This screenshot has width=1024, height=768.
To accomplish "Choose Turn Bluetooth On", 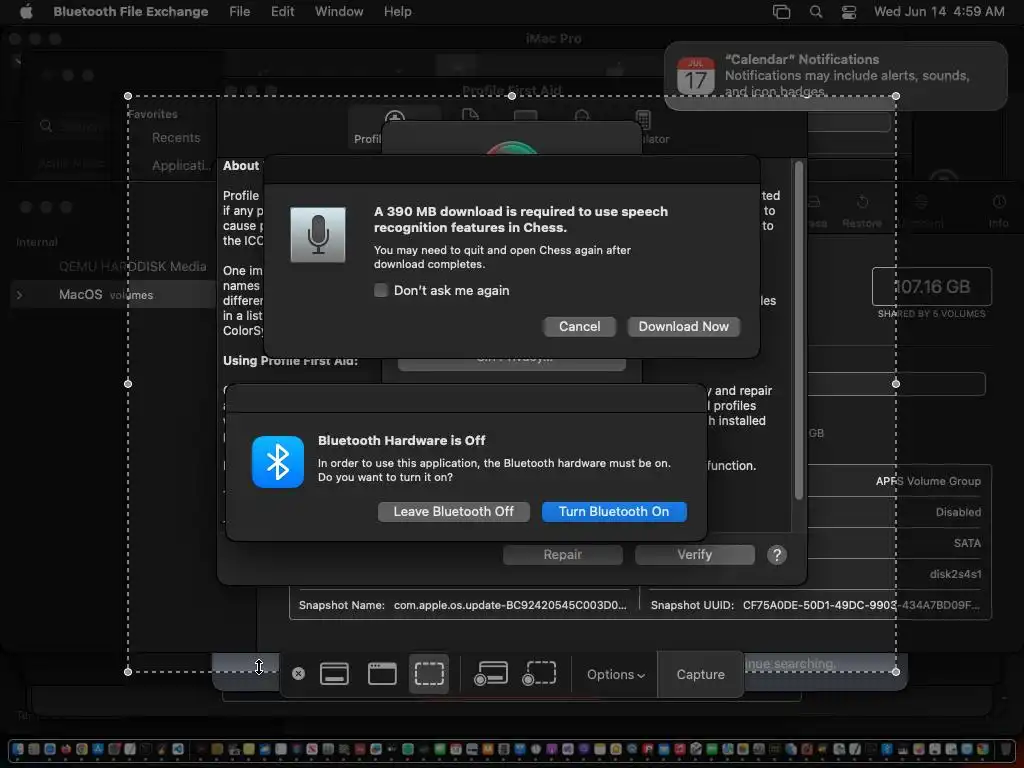I will 614,511.
